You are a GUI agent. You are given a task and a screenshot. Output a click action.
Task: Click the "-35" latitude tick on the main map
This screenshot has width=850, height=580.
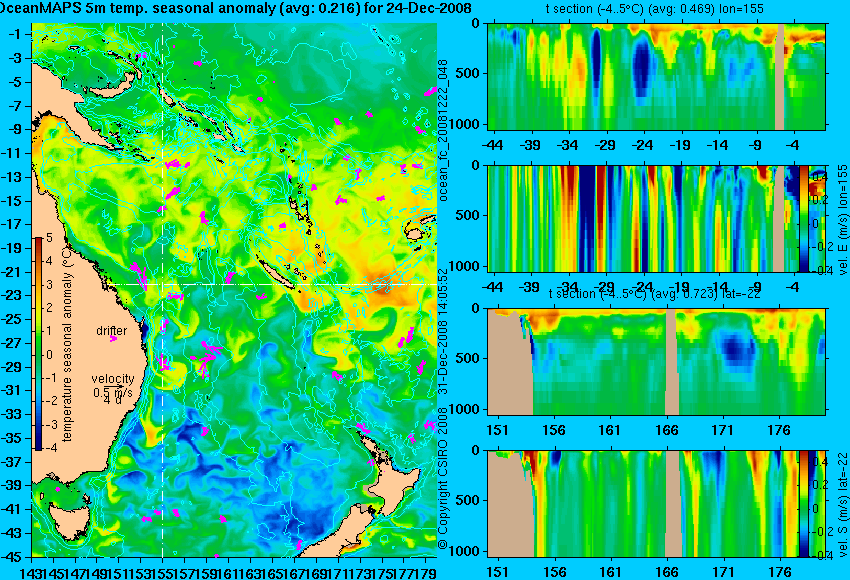pos(13,438)
